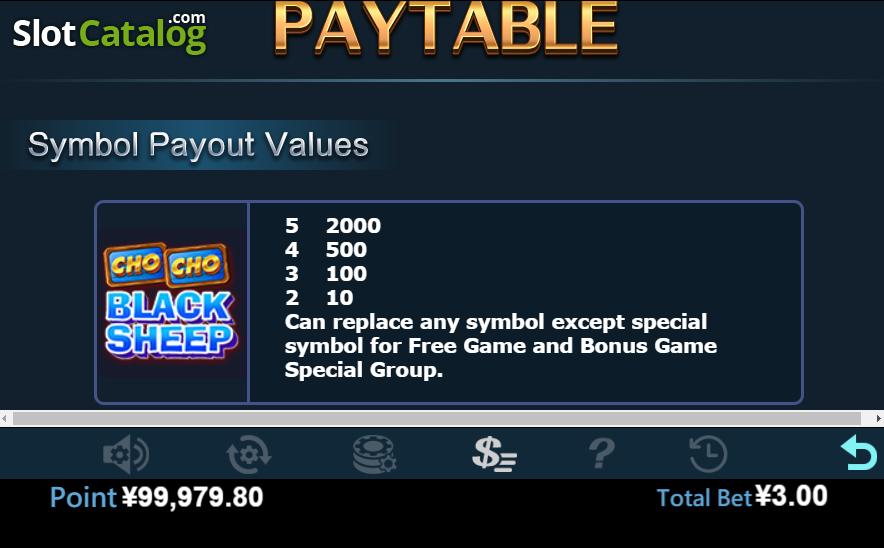Select the paytable dollar icon
Screen dimensions: 884x548
pyautogui.click(x=494, y=454)
